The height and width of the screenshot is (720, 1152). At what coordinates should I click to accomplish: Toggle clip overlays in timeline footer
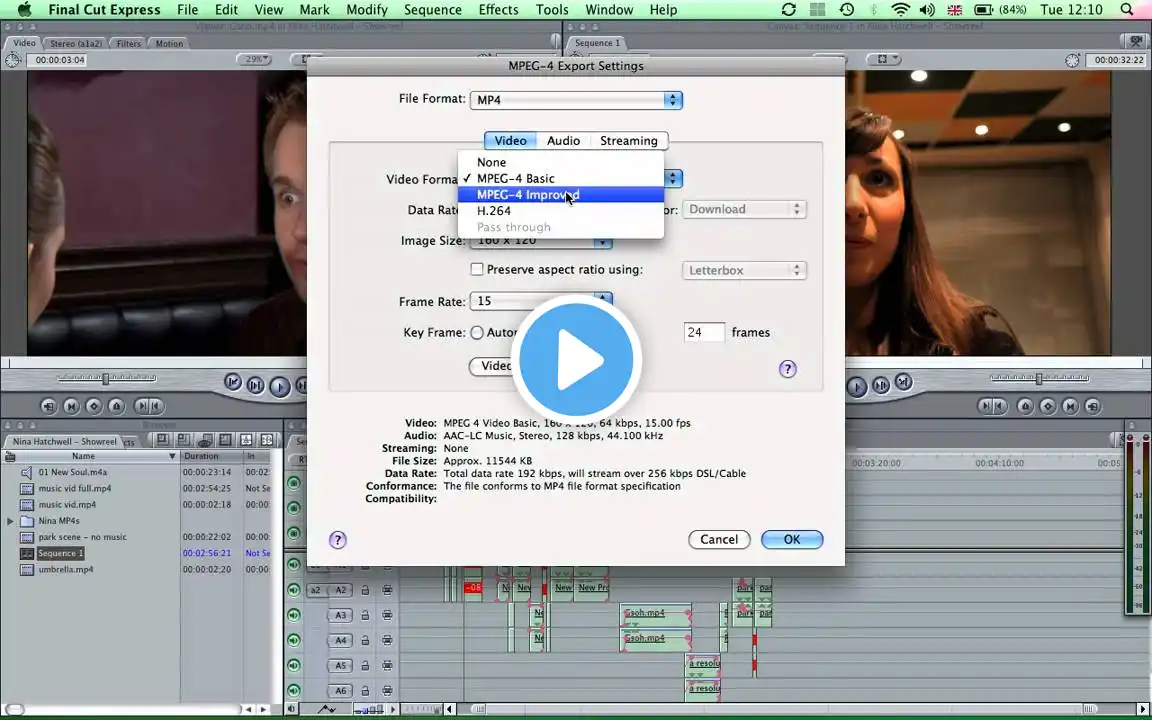click(x=326, y=709)
